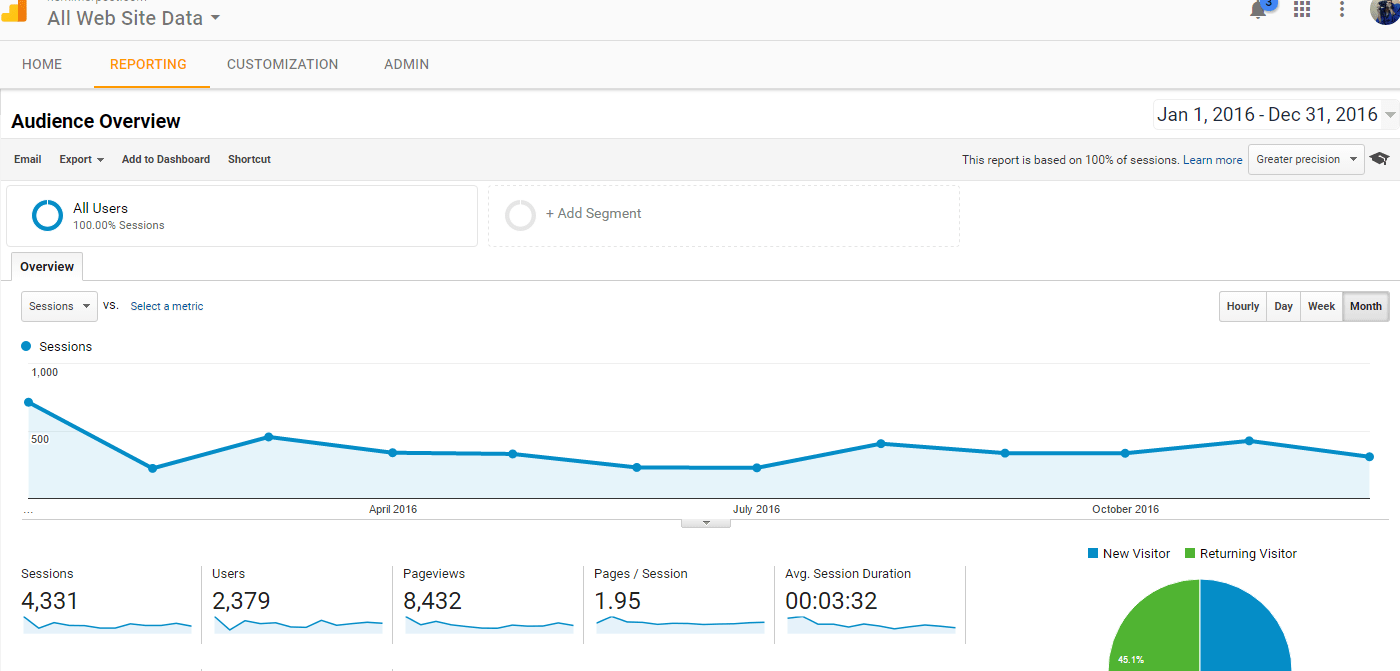Open the Greater precision dropdown
The height and width of the screenshot is (671, 1400).
(x=1306, y=159)
